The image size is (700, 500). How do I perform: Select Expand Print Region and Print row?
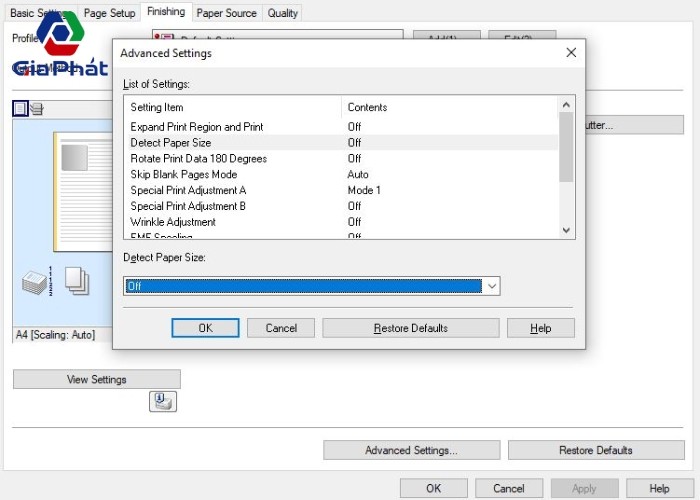click(x=343, y=127)
